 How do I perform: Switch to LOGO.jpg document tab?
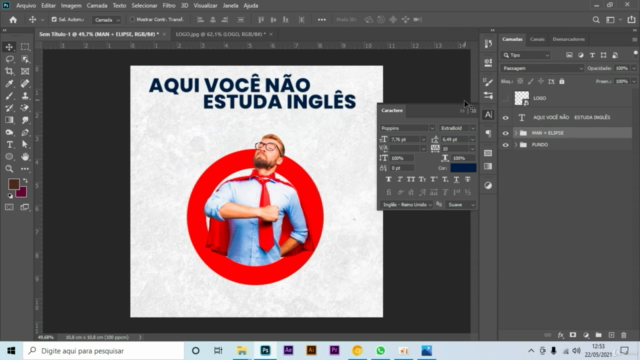pyautogui.click(x=220, y=34)
